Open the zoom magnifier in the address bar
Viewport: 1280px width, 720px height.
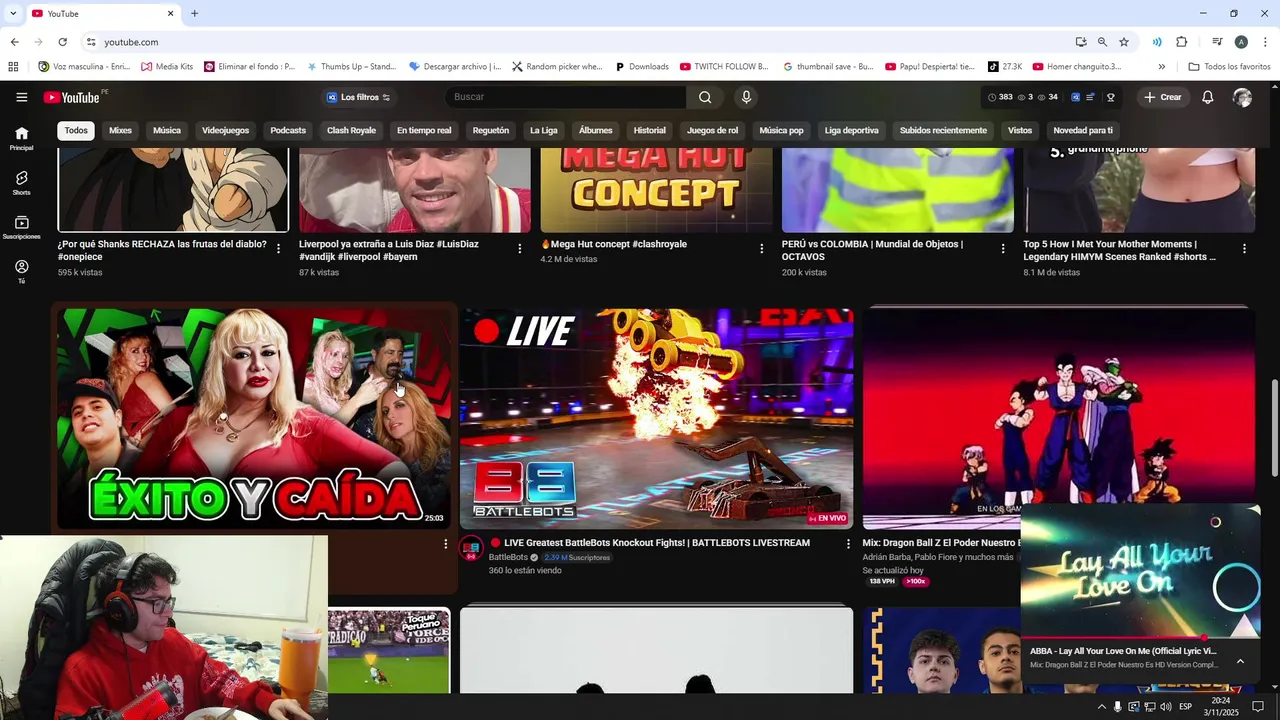[1102, 42]
